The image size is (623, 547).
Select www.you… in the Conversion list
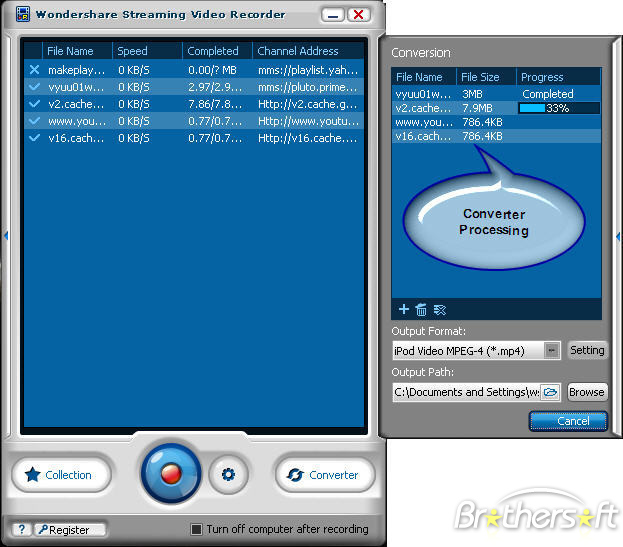click(424, 122)
